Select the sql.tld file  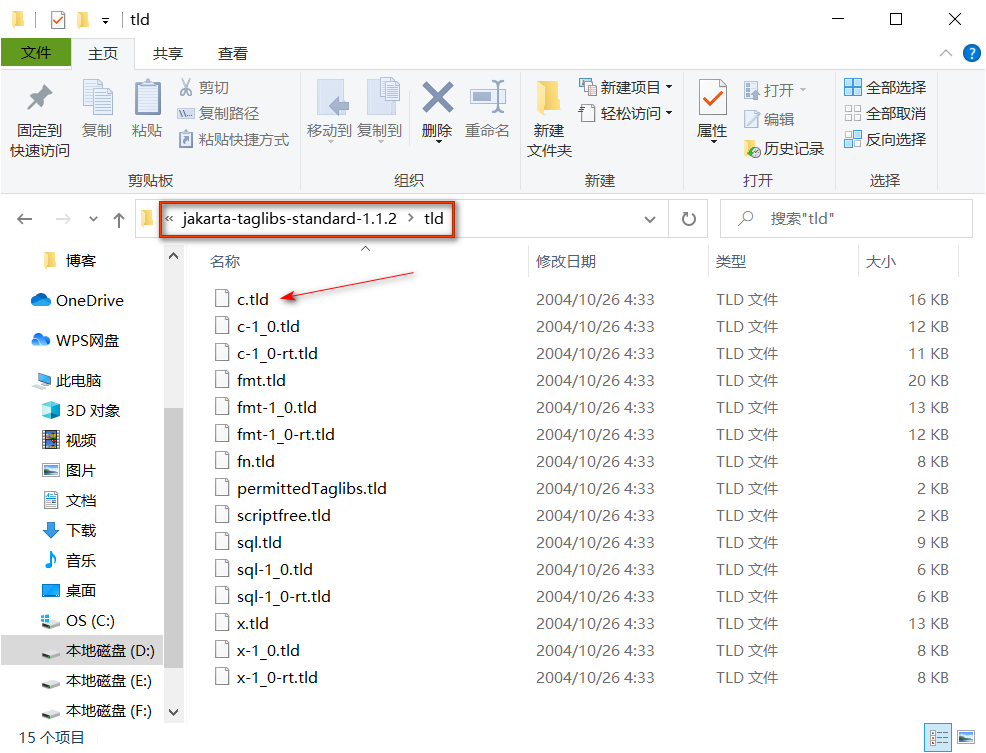[x=259, y=543]
